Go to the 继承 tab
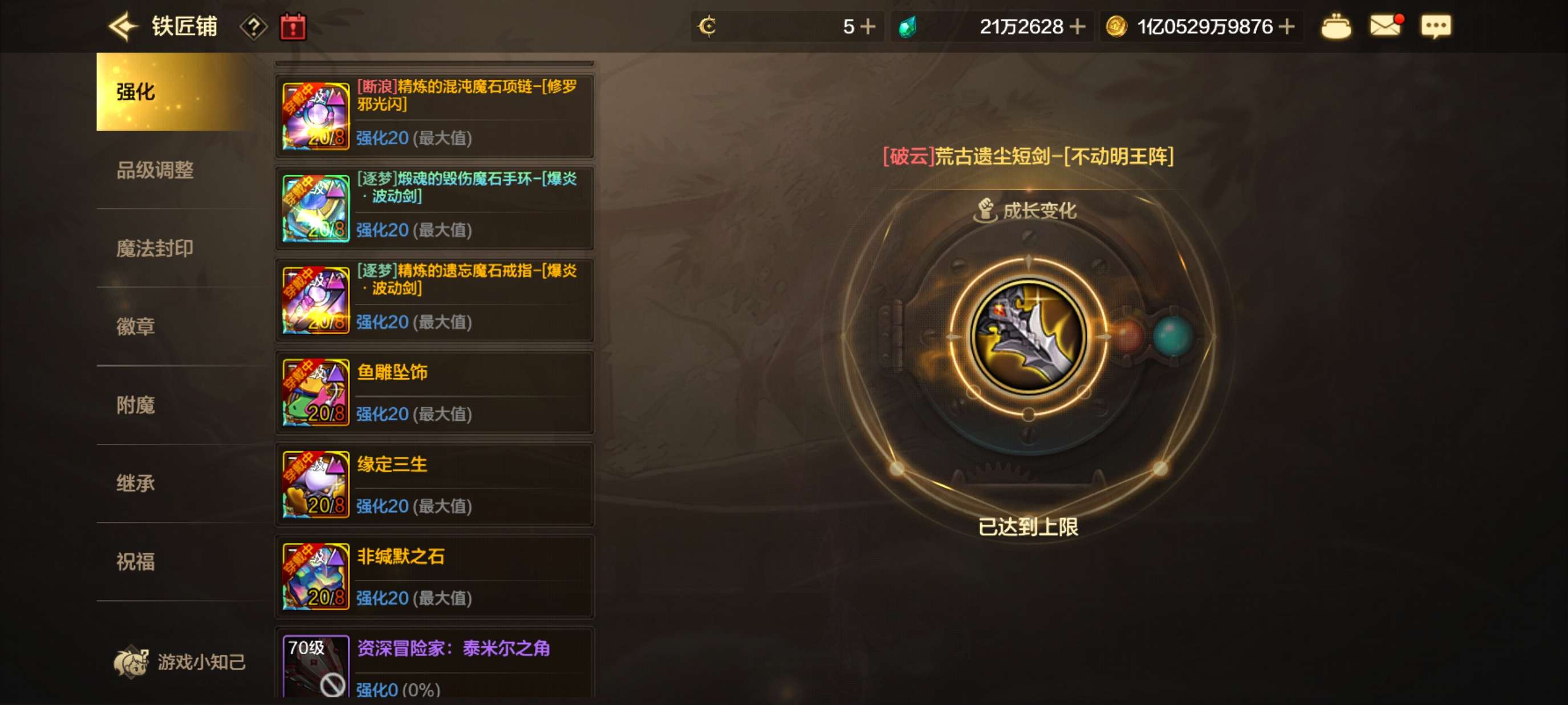This screenshot has height=705, width=1568. 135,483
